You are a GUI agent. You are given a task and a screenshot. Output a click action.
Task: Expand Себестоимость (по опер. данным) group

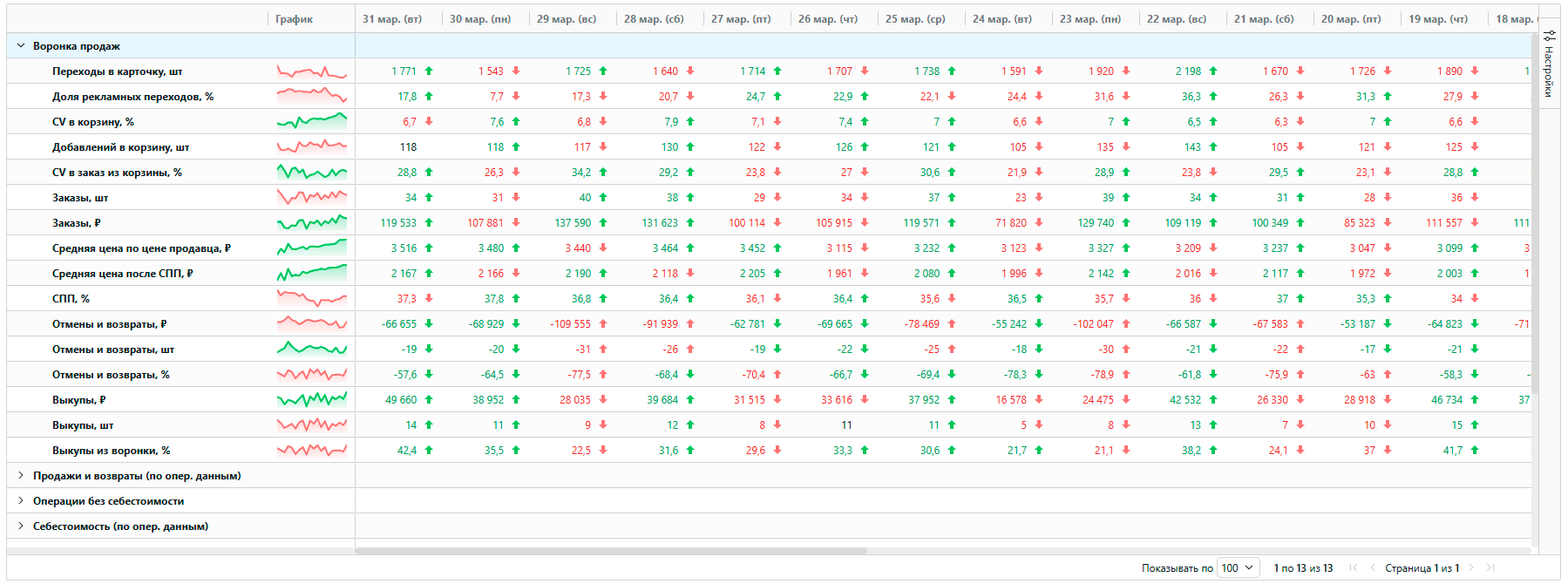pyautogui.click(x=21, y=526)
